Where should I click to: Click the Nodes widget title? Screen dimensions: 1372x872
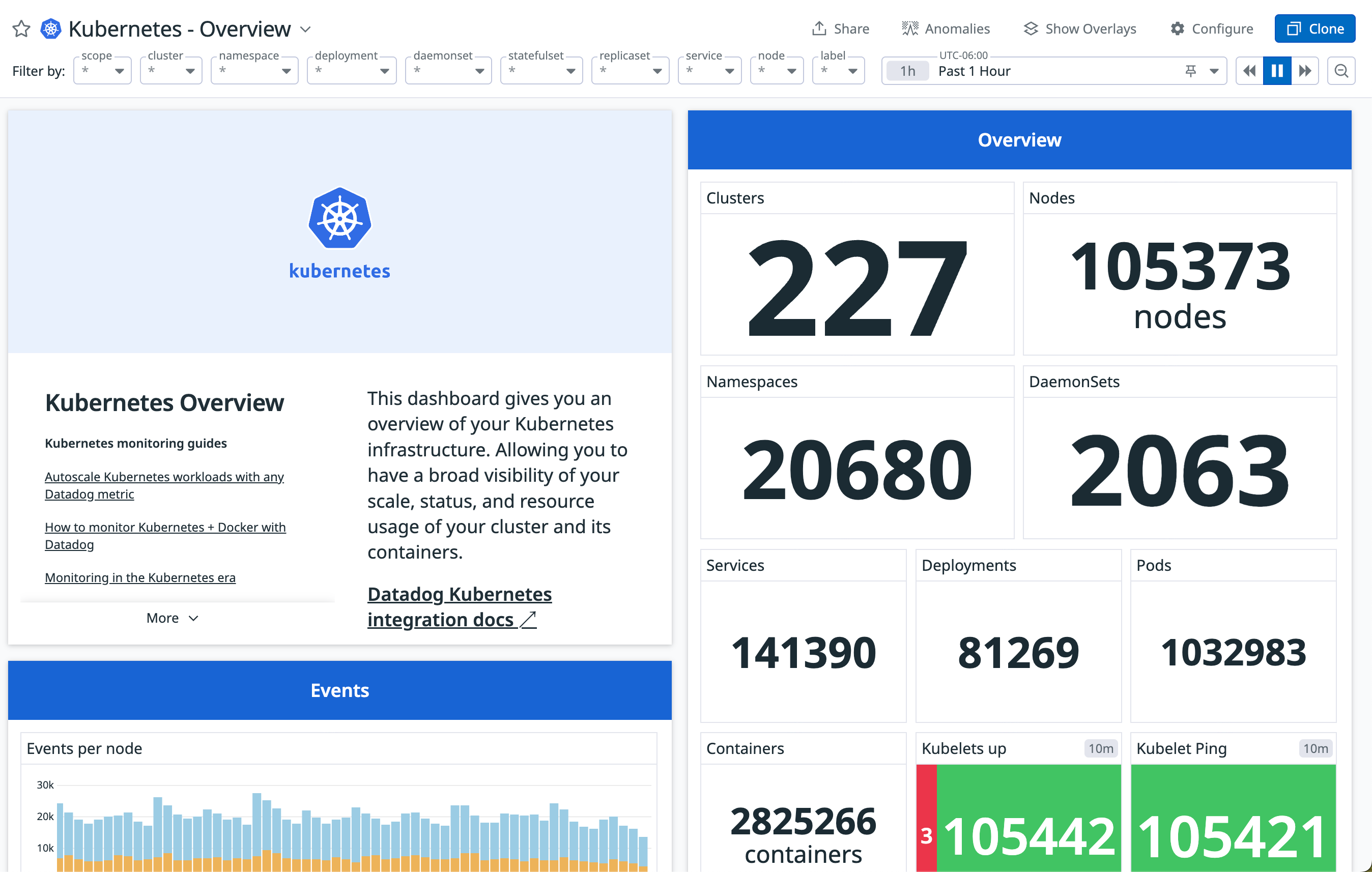1052,197
